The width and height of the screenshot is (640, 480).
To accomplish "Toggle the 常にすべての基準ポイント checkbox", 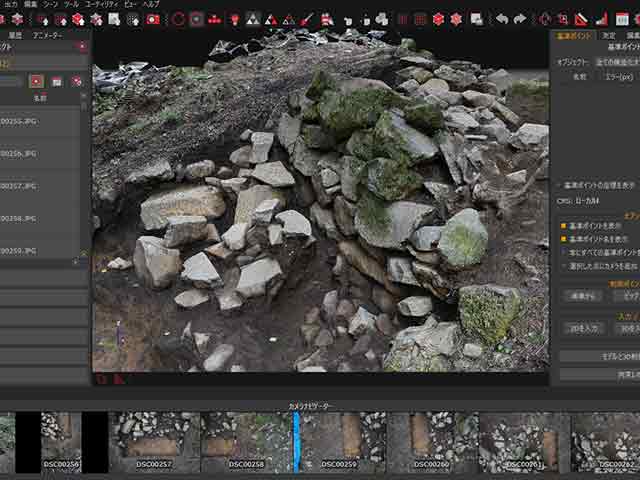I will [x=563, y=253].
